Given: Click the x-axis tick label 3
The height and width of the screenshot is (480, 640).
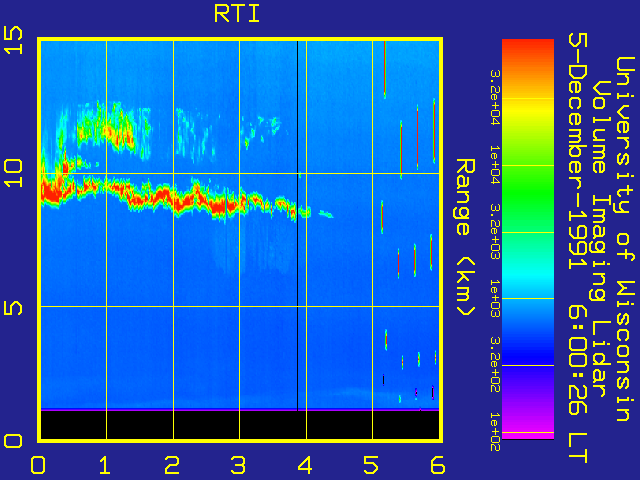Looking at the screenshot, I should 238,465.
